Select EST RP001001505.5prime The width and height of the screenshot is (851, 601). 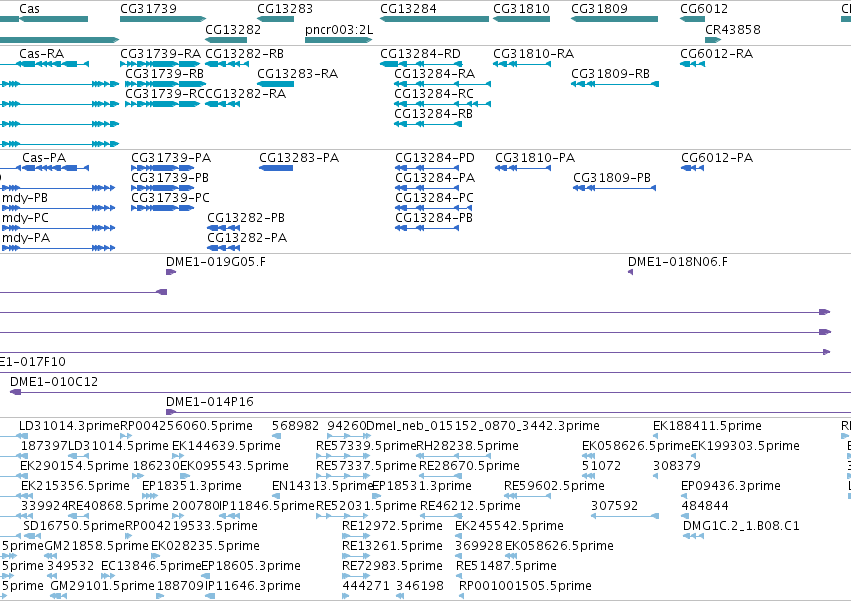525,586
